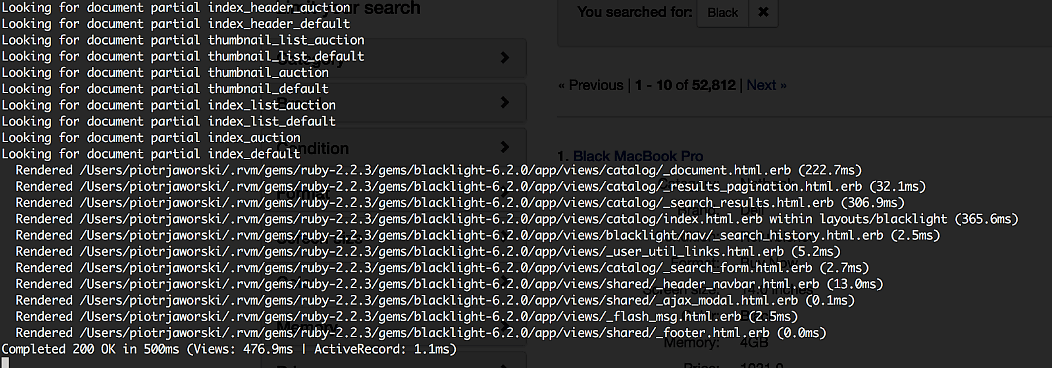Screen dimensions: 1052x368
Task: Expand the Condition facet chevron
Action: 505,147
